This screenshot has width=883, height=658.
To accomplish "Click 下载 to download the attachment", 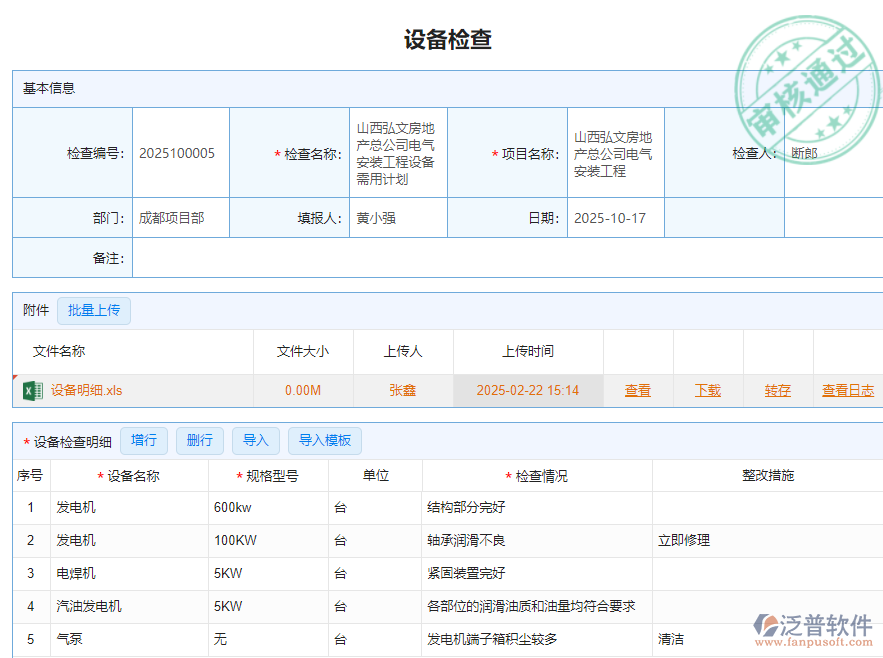I will click(708, 390).
